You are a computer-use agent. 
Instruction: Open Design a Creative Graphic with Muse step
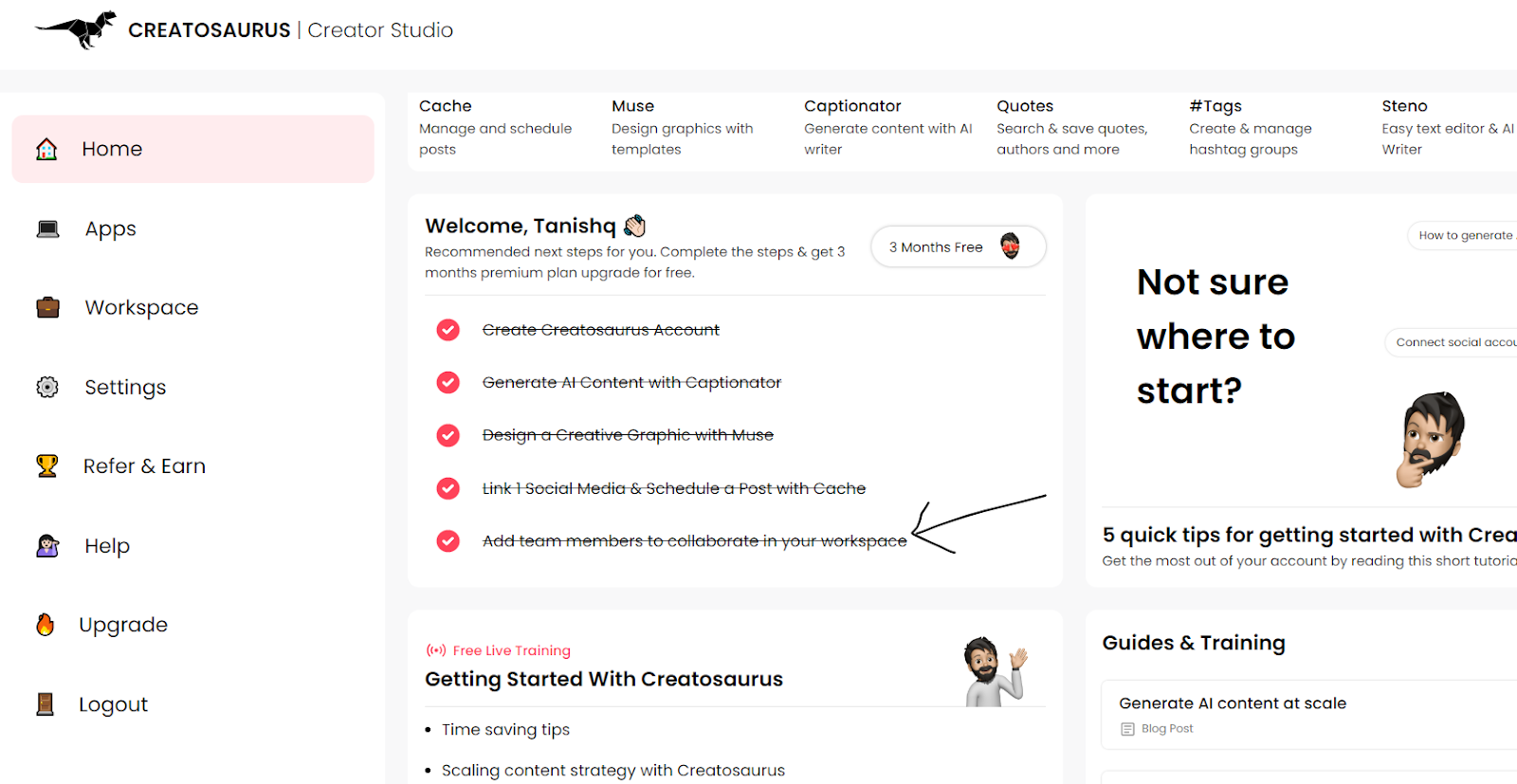[628, 435]
